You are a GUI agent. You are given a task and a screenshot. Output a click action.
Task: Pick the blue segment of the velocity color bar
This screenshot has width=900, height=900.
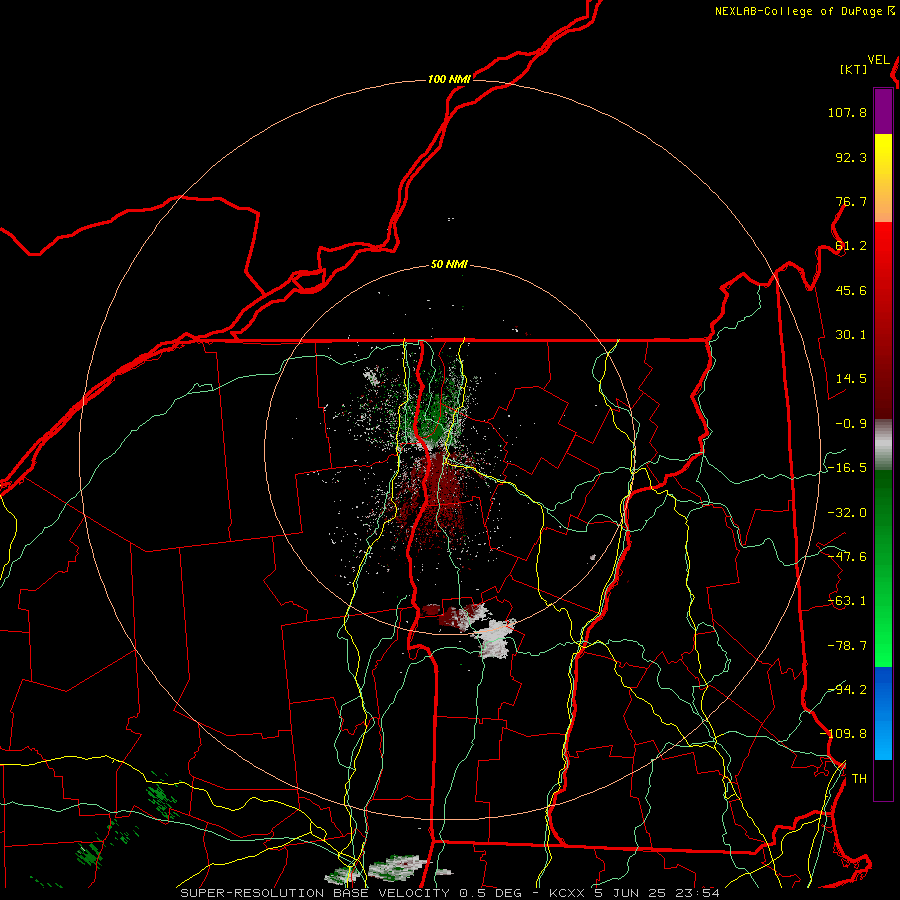click(883, 713)
